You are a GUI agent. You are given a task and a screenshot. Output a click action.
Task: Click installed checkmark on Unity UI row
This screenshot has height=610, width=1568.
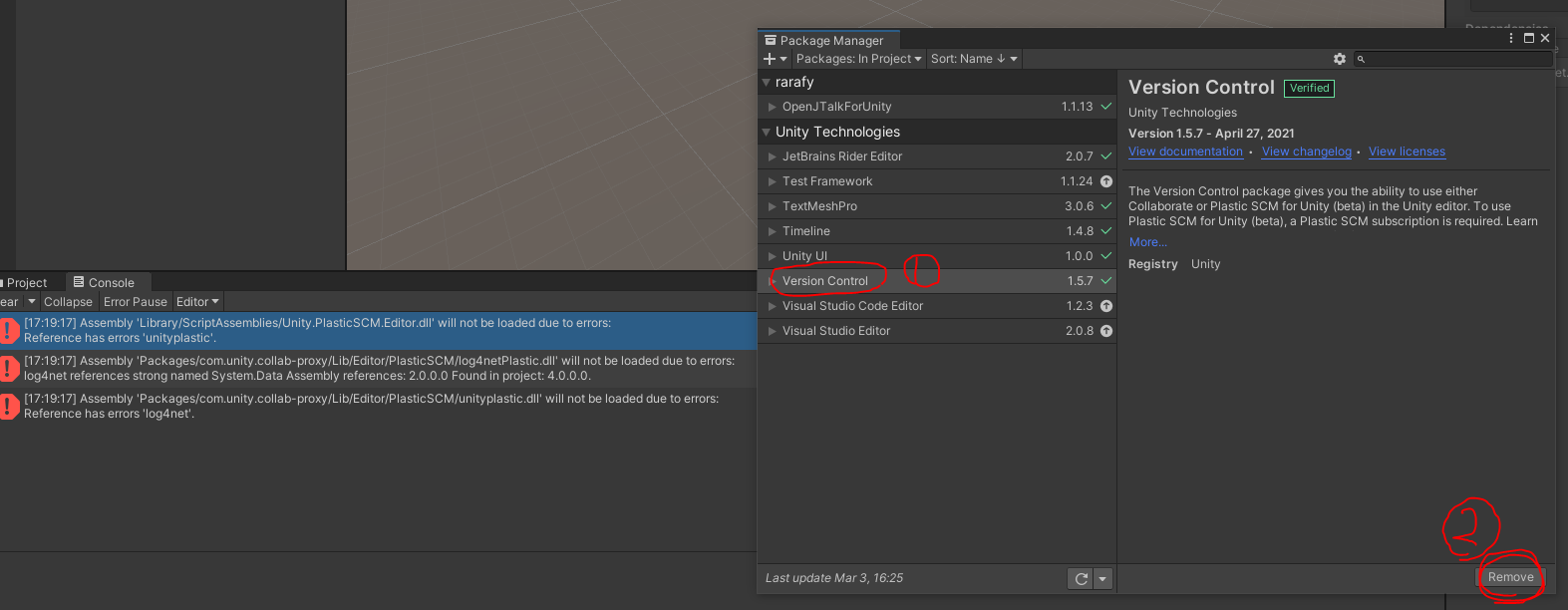1106,256
